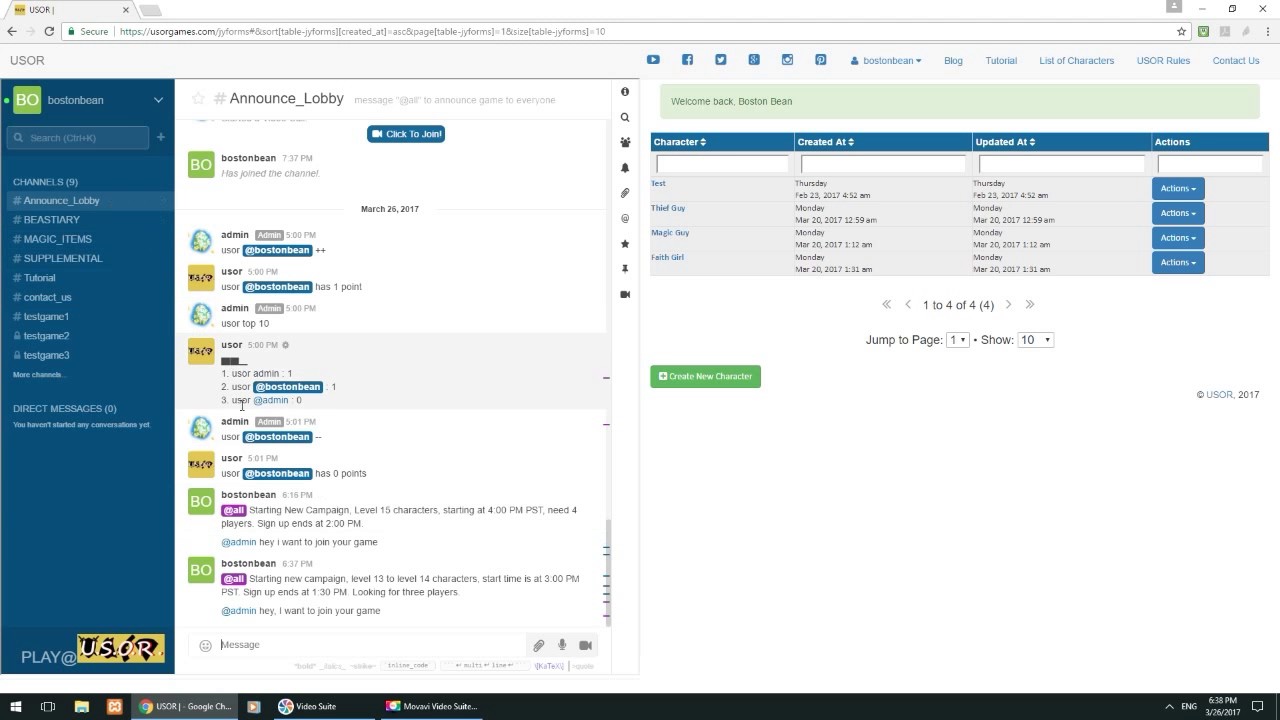Reload the browser page
Image resolution: width=1280 pixels, height=720 pixels.
[49, 32]
